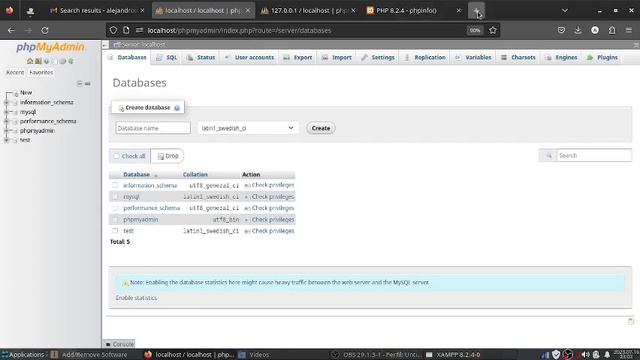Open collation dropdown latin1_swedish_ci
640x360 pixels.
point(248,128)
